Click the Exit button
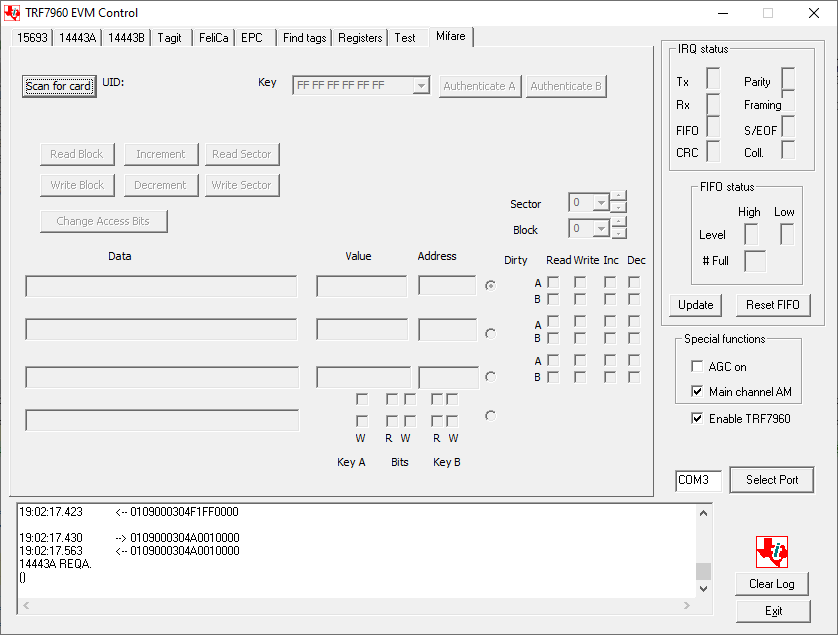840x635 pixels. click(773, 611)
